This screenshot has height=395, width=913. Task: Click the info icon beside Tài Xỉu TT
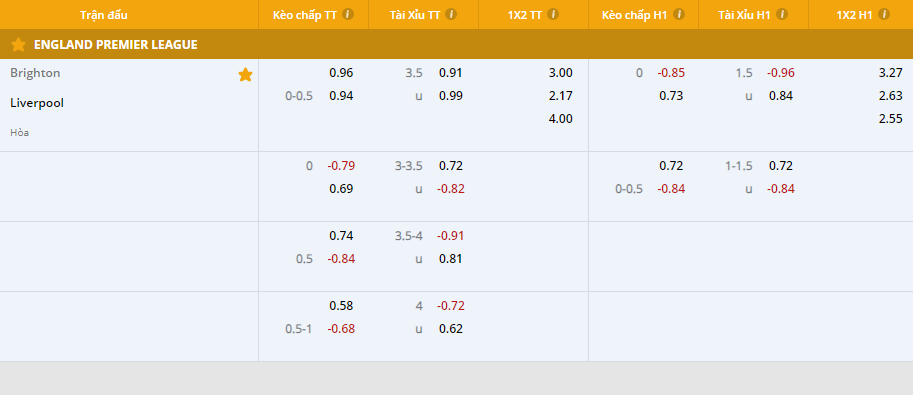tap(451, 15)
